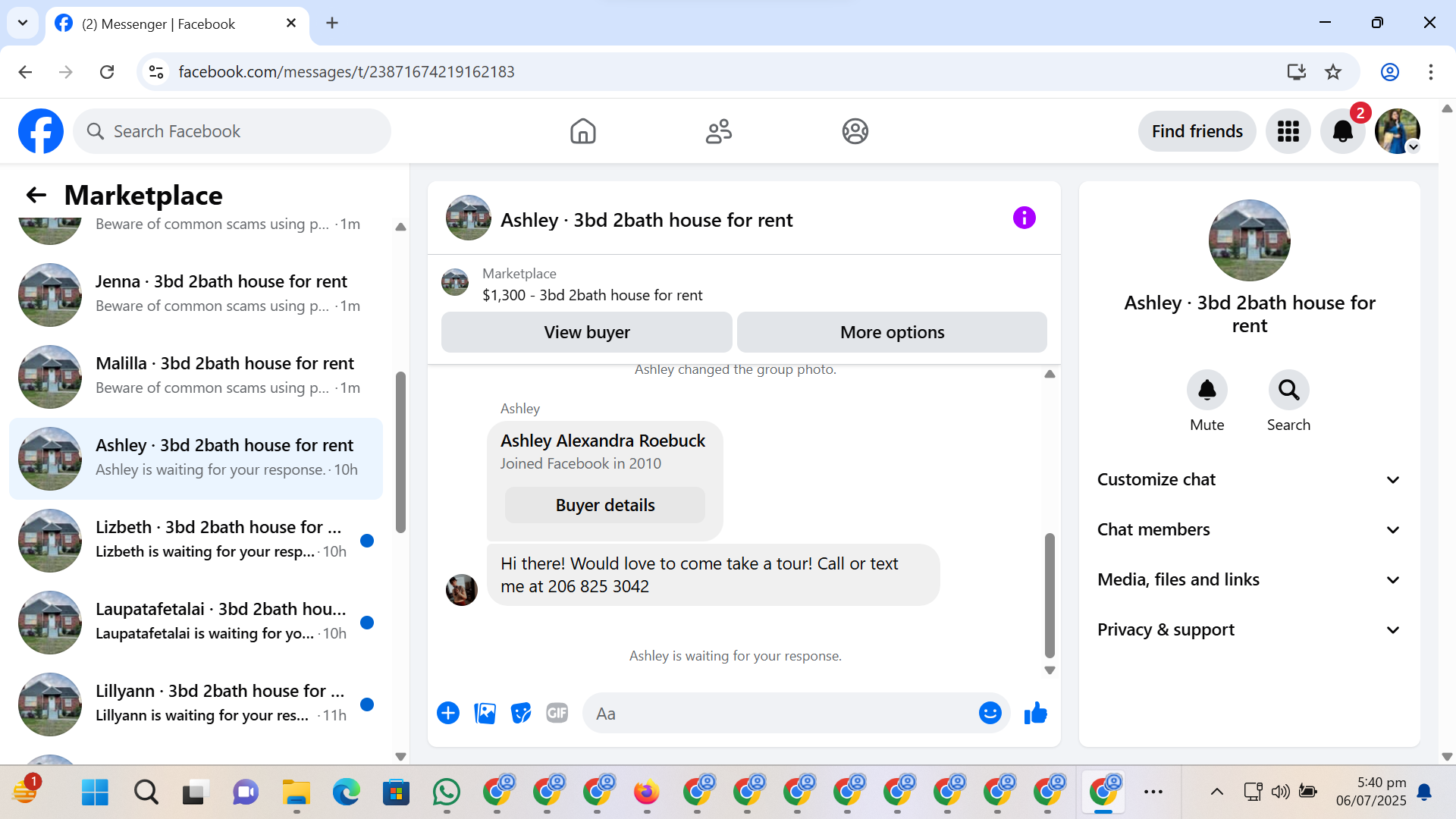Viewport: 1456px width, 819px height.
Task: Mute this conversation with the bell icon
Action: 1207,390
